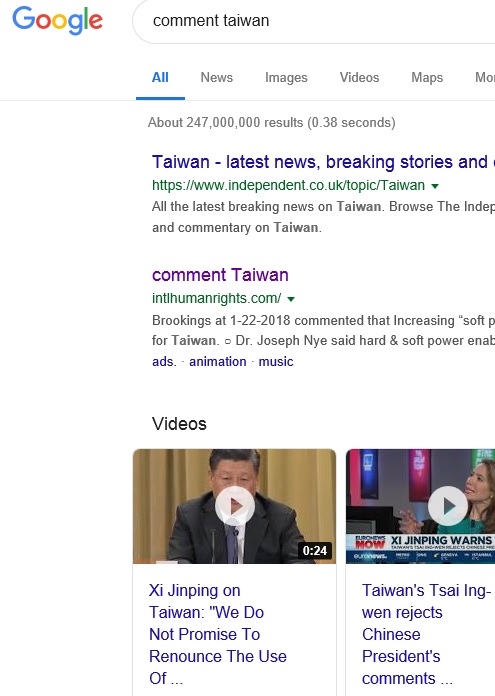Open Xi Jinping on Taiwan video title
This screenshot has height=696, width=495.
pyautogui.click(x=218, y=634)
